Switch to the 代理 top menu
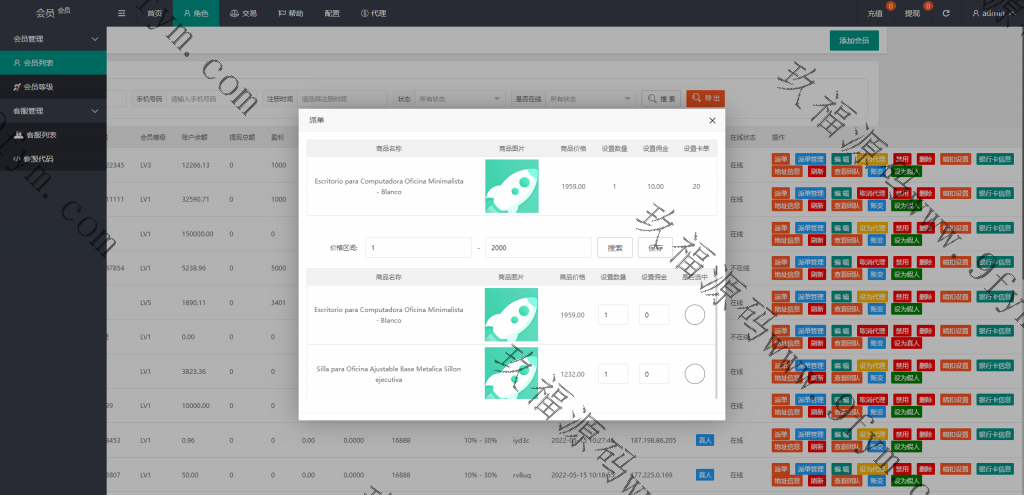 372,13
